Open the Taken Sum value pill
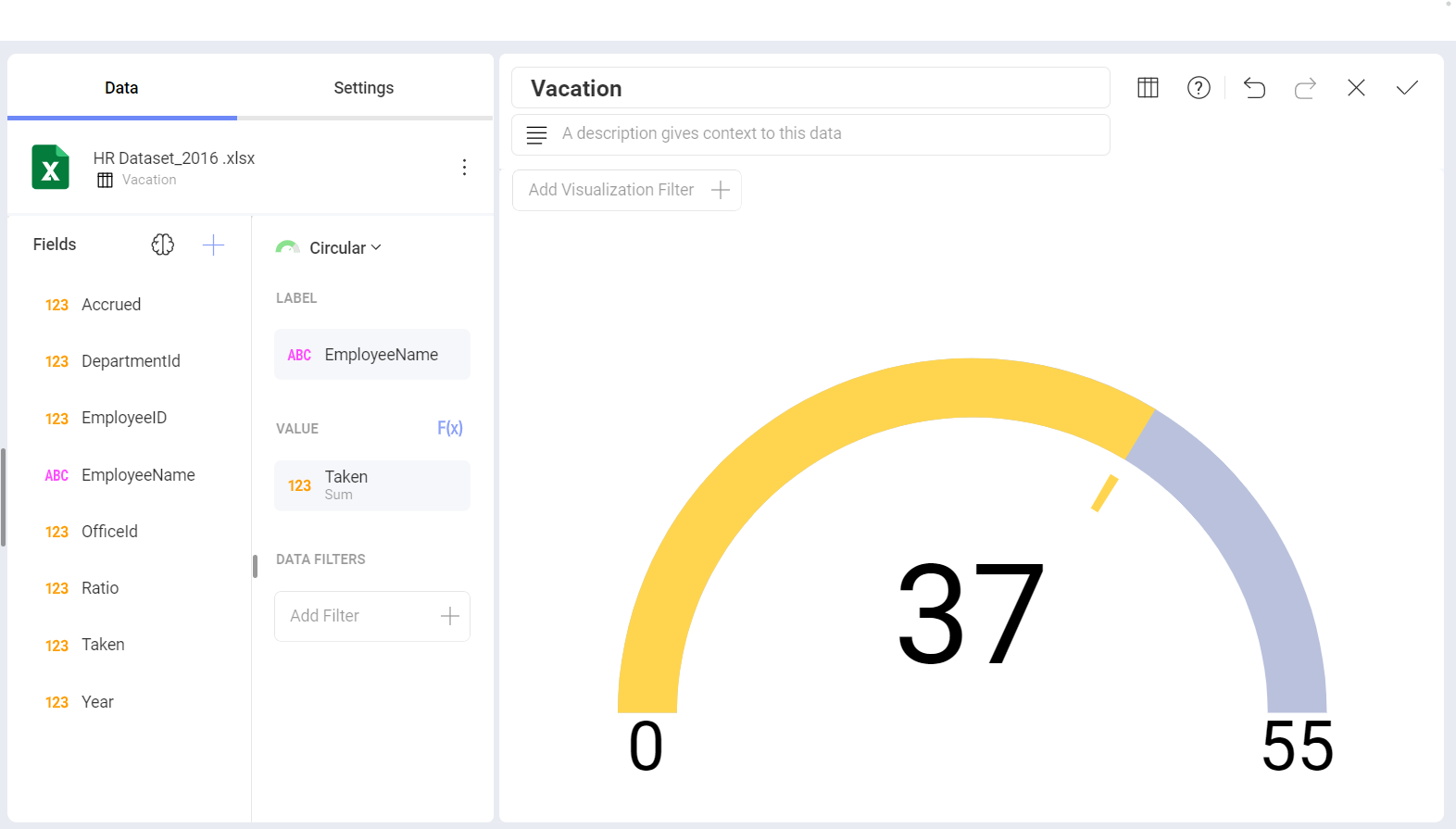Viewport: 1456px width, 829px height. (372, 485)
